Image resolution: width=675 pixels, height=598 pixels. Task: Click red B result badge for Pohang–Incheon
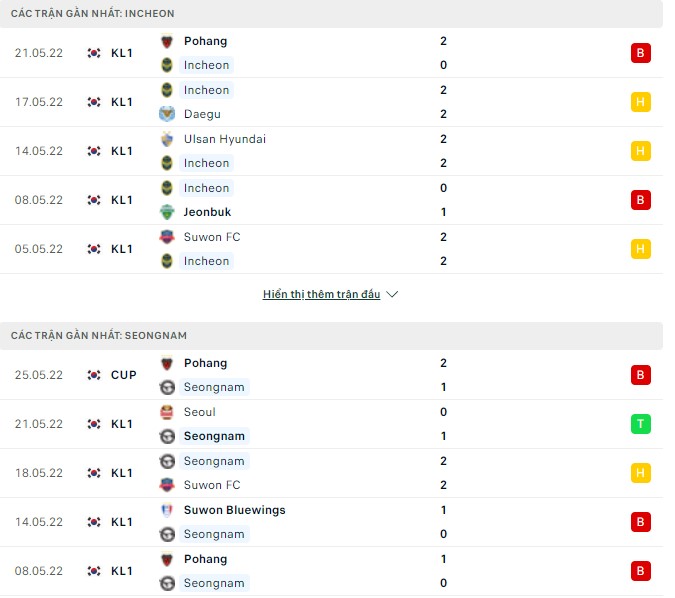coord(641,53)
